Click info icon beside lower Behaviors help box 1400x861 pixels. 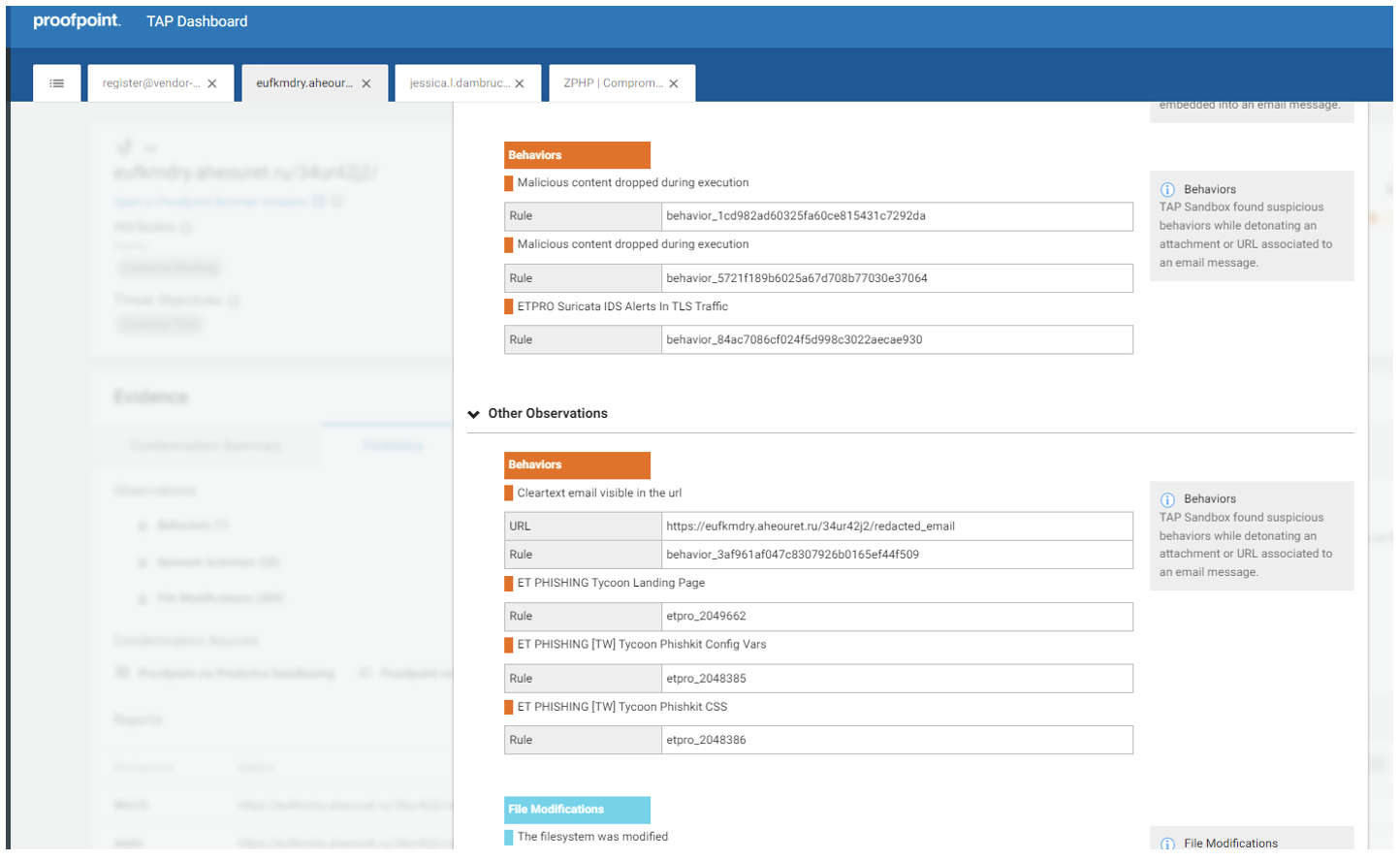tap(1167, 499)
